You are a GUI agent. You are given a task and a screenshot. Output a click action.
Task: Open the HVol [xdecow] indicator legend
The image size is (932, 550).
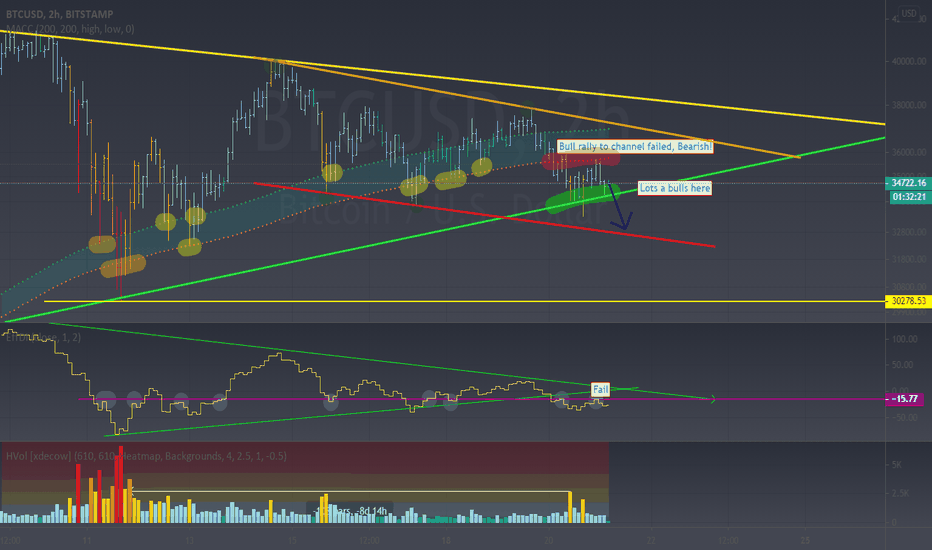[x=146, y=456]
